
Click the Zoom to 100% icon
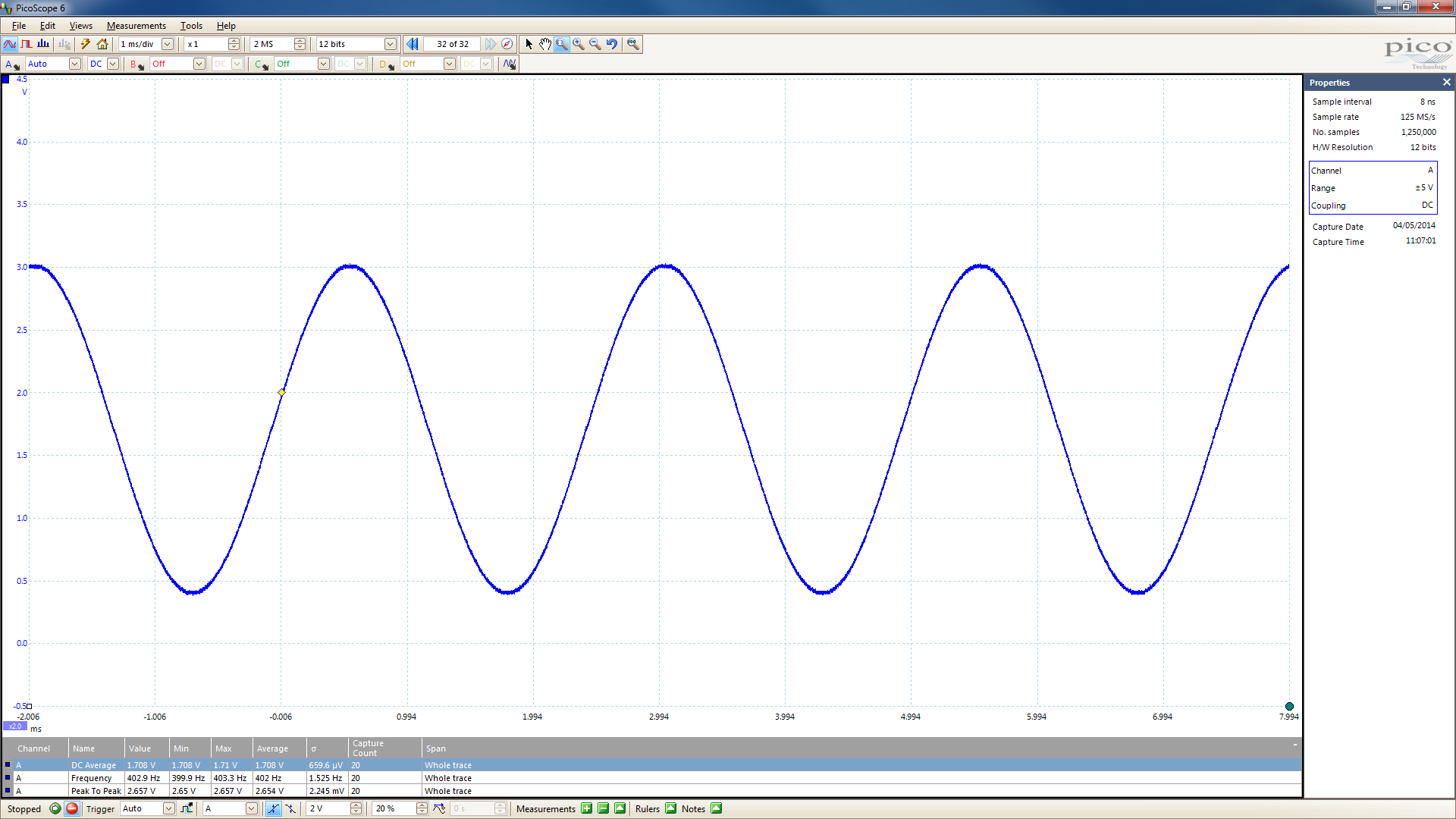[633, 44]
